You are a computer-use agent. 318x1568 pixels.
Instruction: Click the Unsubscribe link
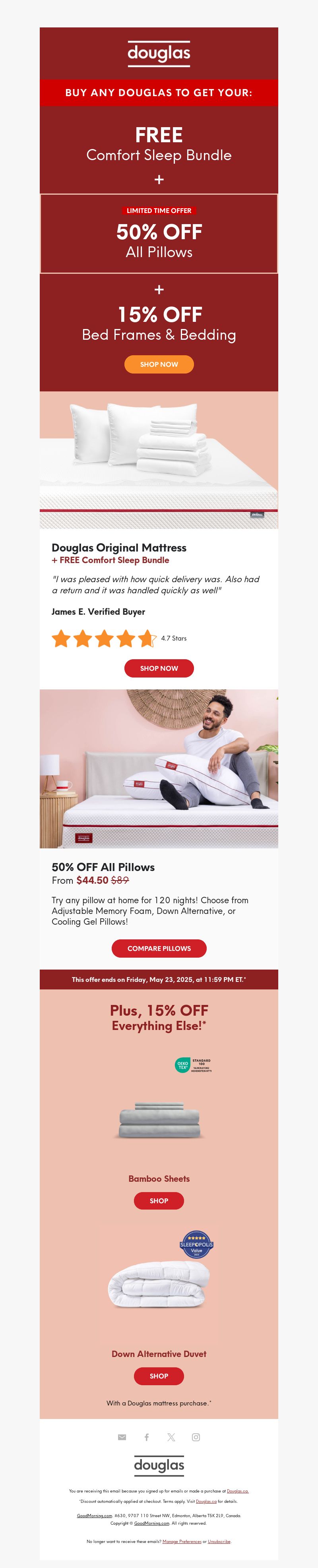click(x=219, y=1542)
